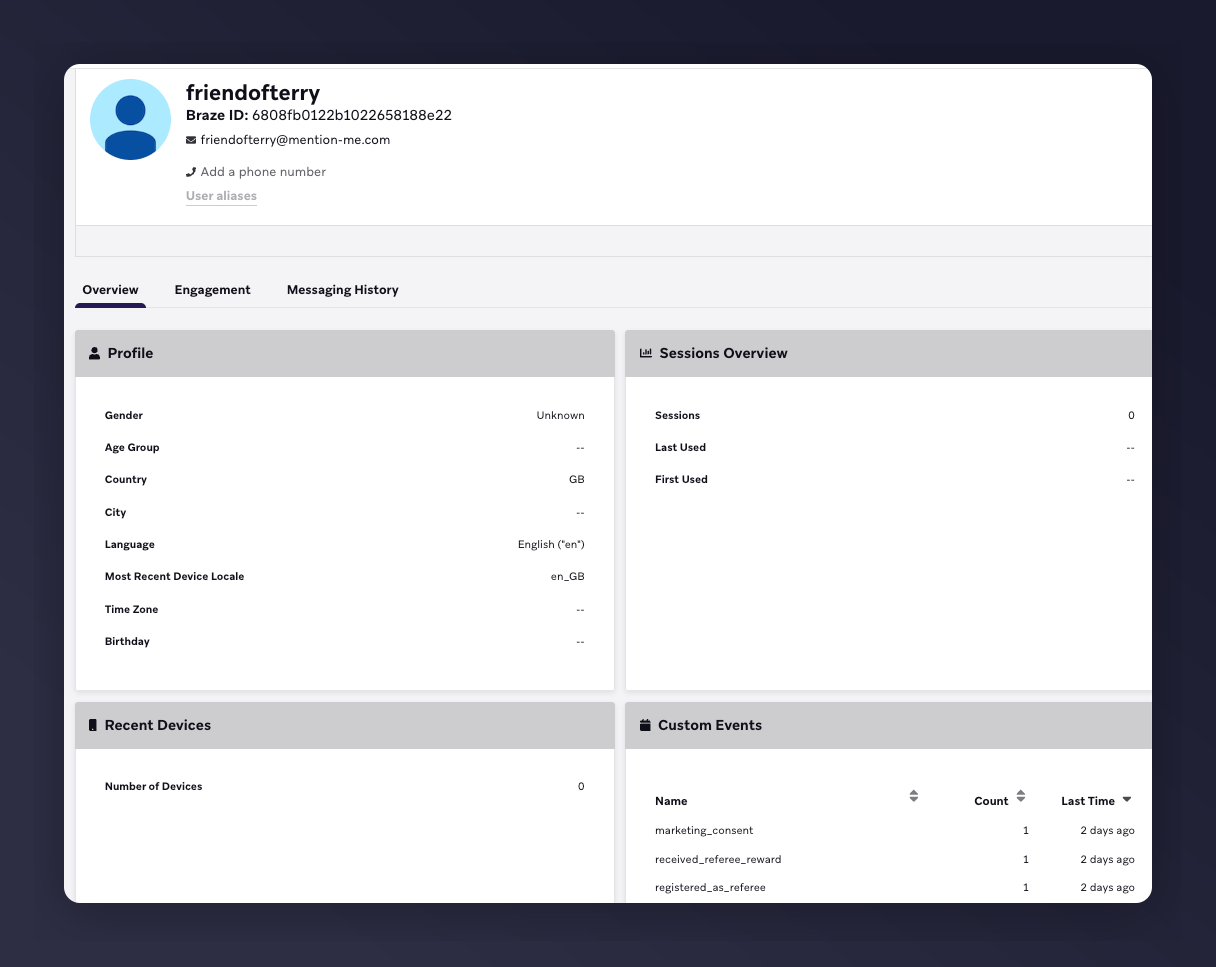Toggle the Last Time sort arrow
This screenshot has width=1216, height=967.
(1127, 800)
